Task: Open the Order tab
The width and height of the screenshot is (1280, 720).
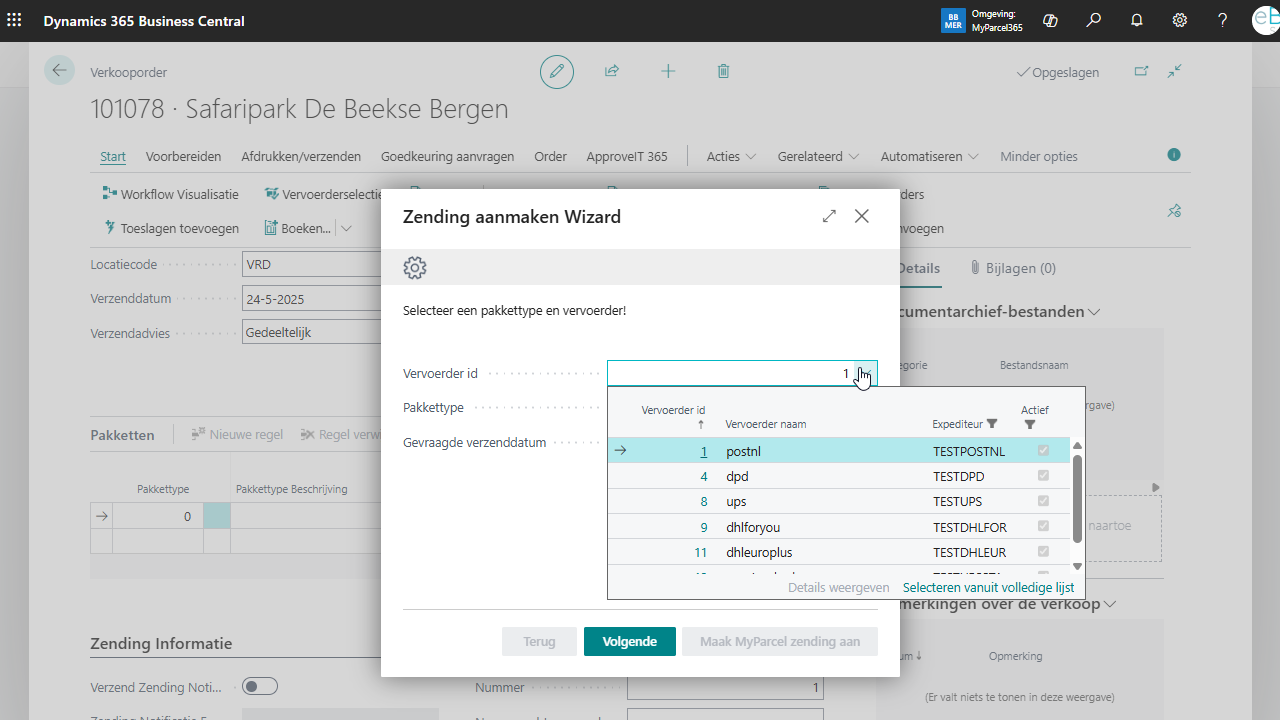Action: pos(550,156)
